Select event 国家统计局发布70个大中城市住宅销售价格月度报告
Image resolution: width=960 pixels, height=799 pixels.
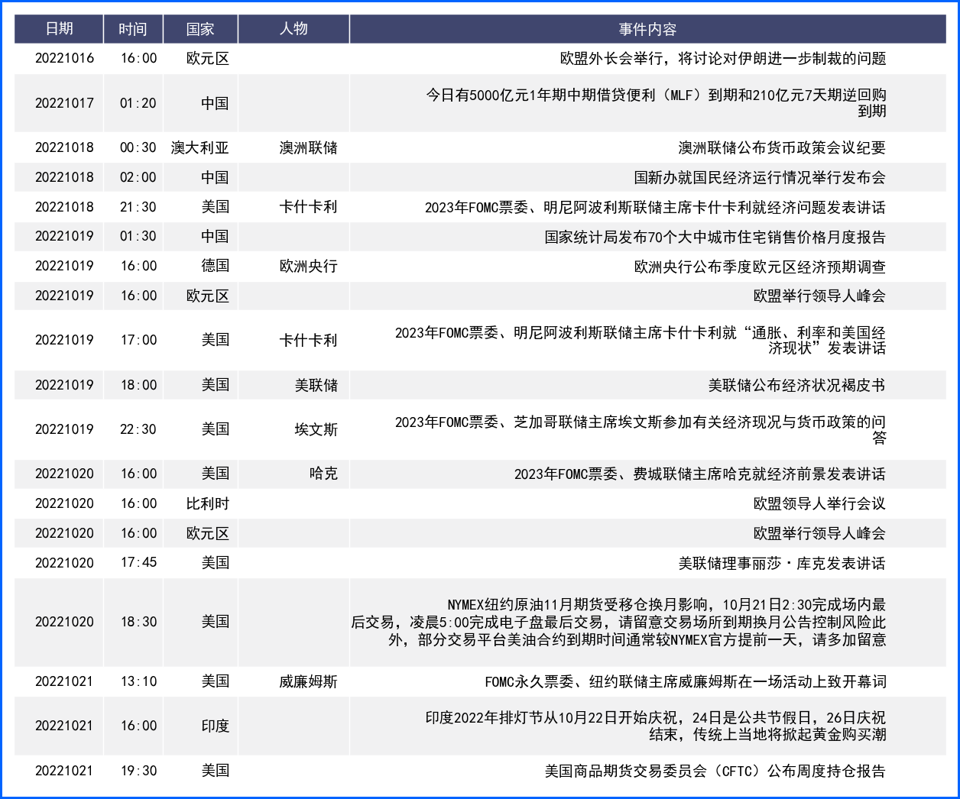(714, 237)
